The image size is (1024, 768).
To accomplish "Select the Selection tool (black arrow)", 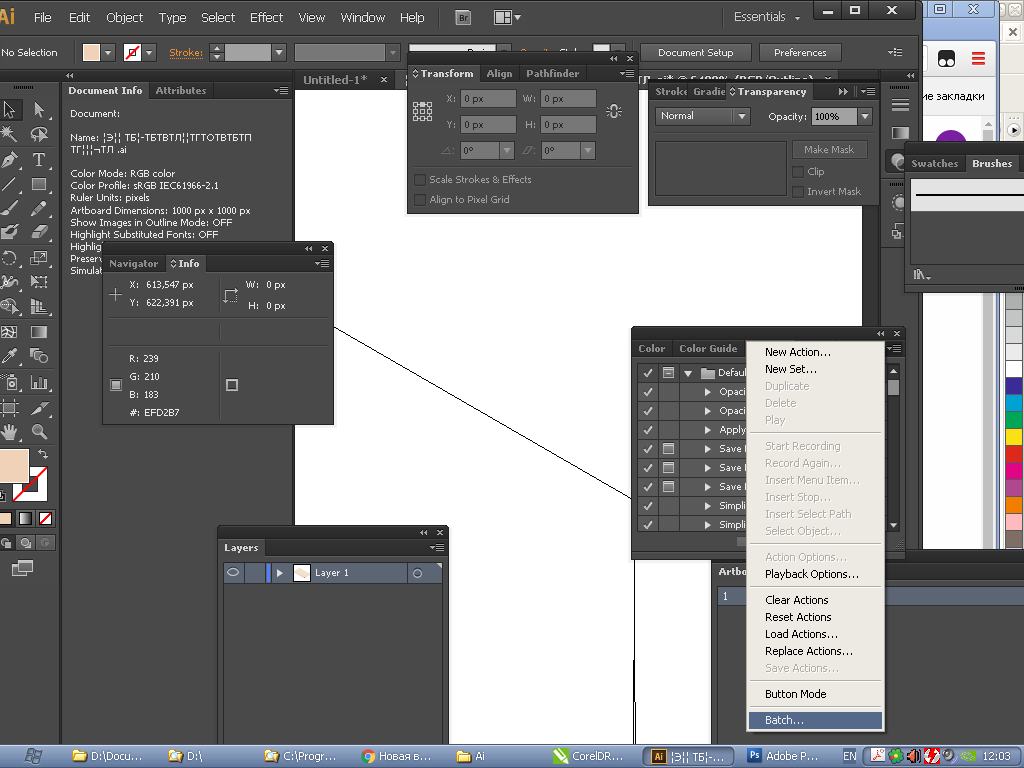I will coord(10,110).
